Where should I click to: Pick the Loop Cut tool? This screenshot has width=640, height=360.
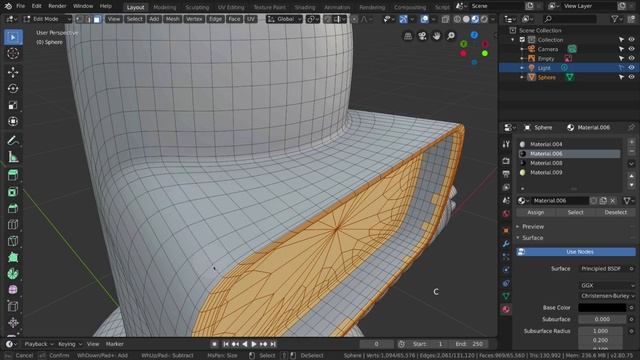pyautogui.click(x=13, y=224)
